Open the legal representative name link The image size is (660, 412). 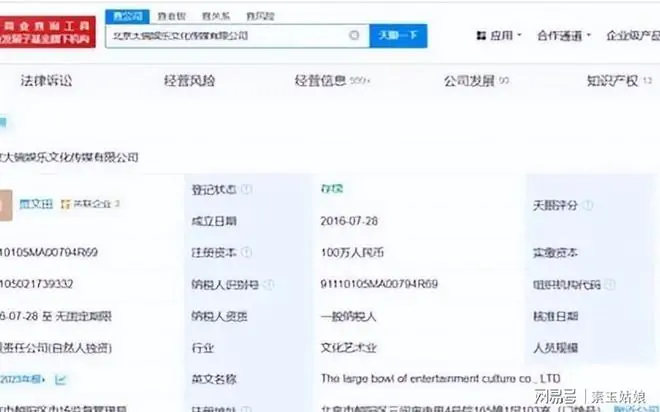[x=36, y=204]
